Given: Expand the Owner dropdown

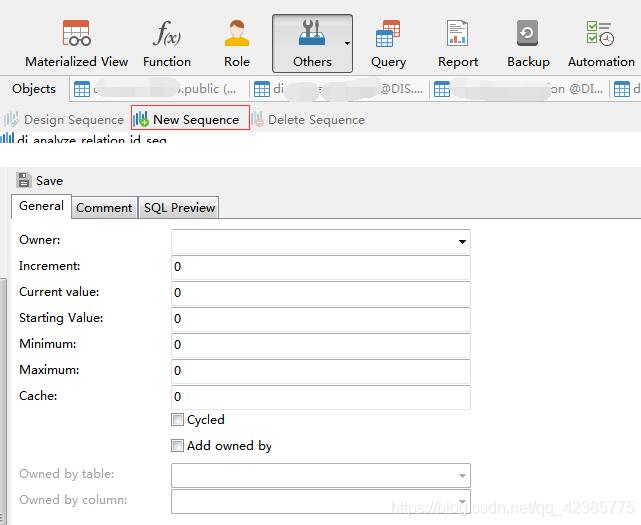Looking at the screenshot, I should (x=462, y=241).
